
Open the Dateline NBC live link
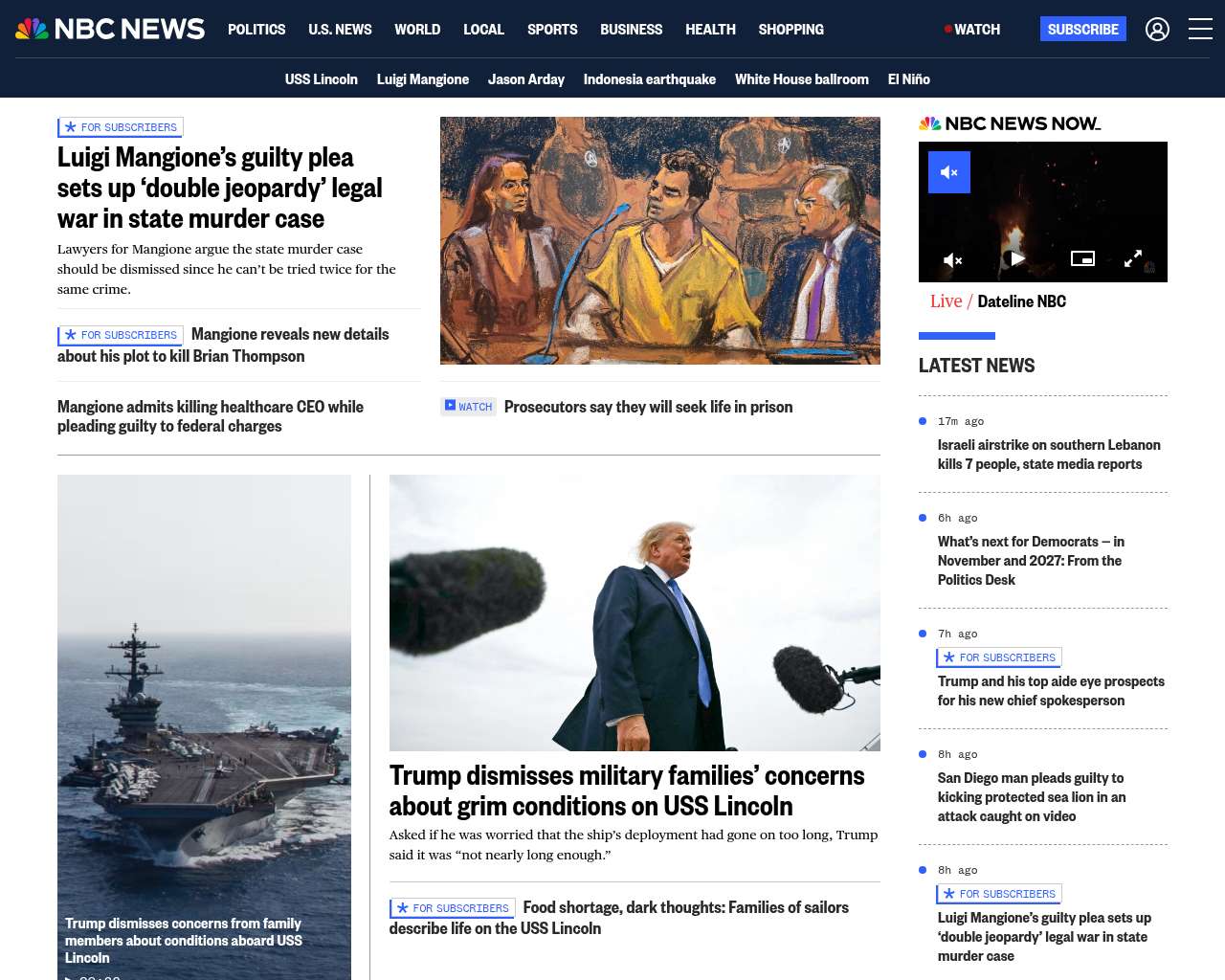pos(1021,301)
